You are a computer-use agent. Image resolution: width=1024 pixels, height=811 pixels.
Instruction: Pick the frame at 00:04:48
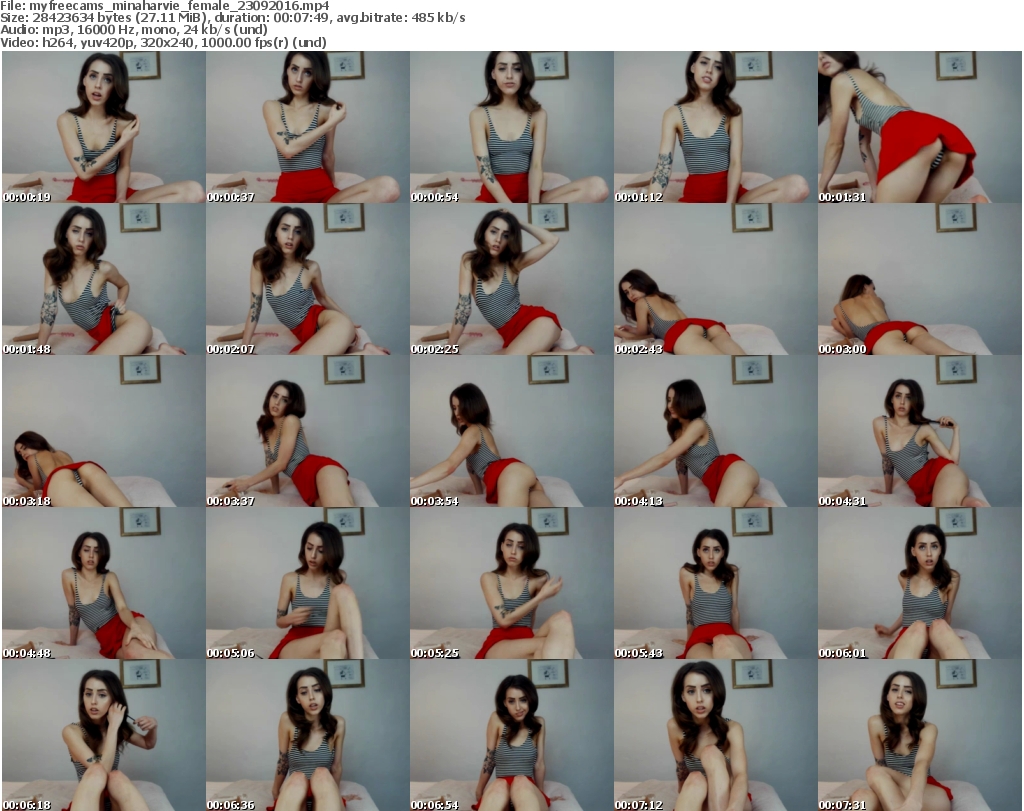pos(104,583)
